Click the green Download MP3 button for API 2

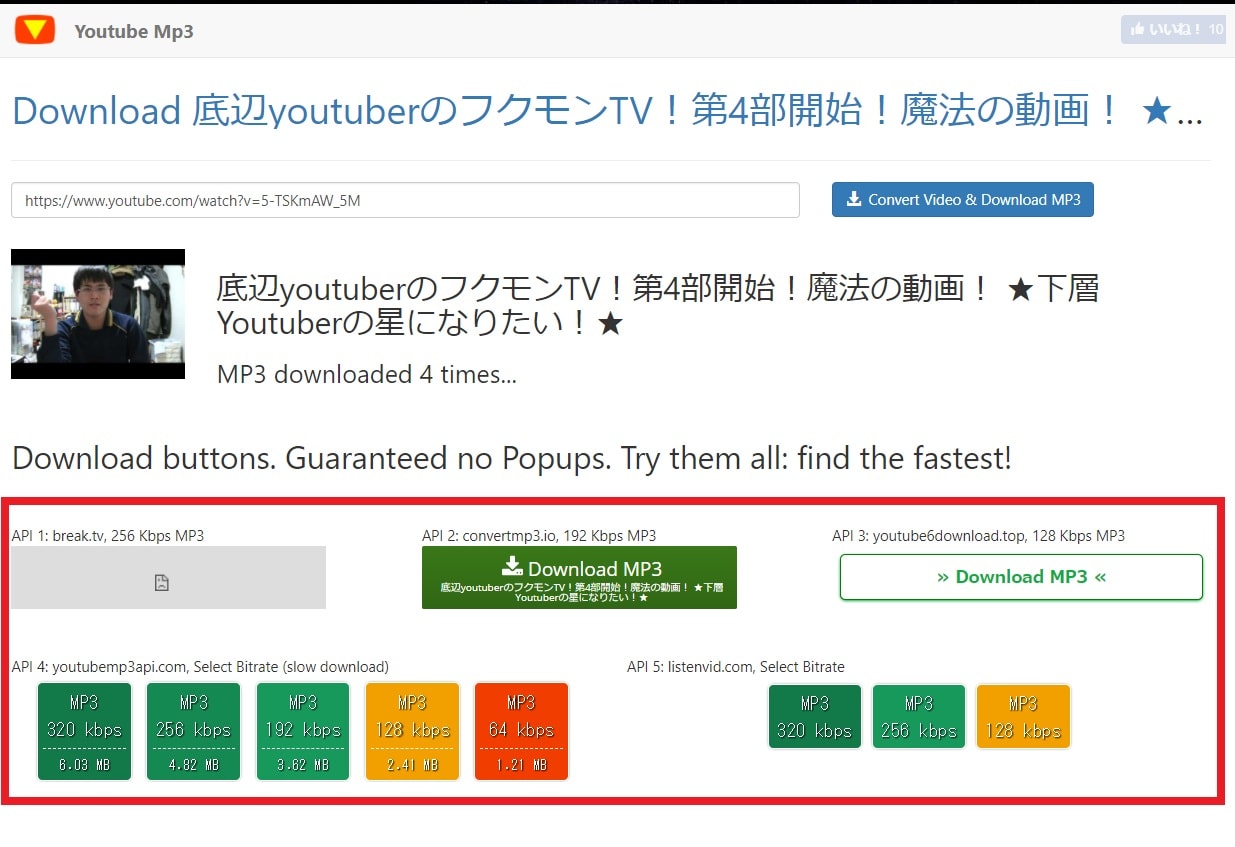579,577
